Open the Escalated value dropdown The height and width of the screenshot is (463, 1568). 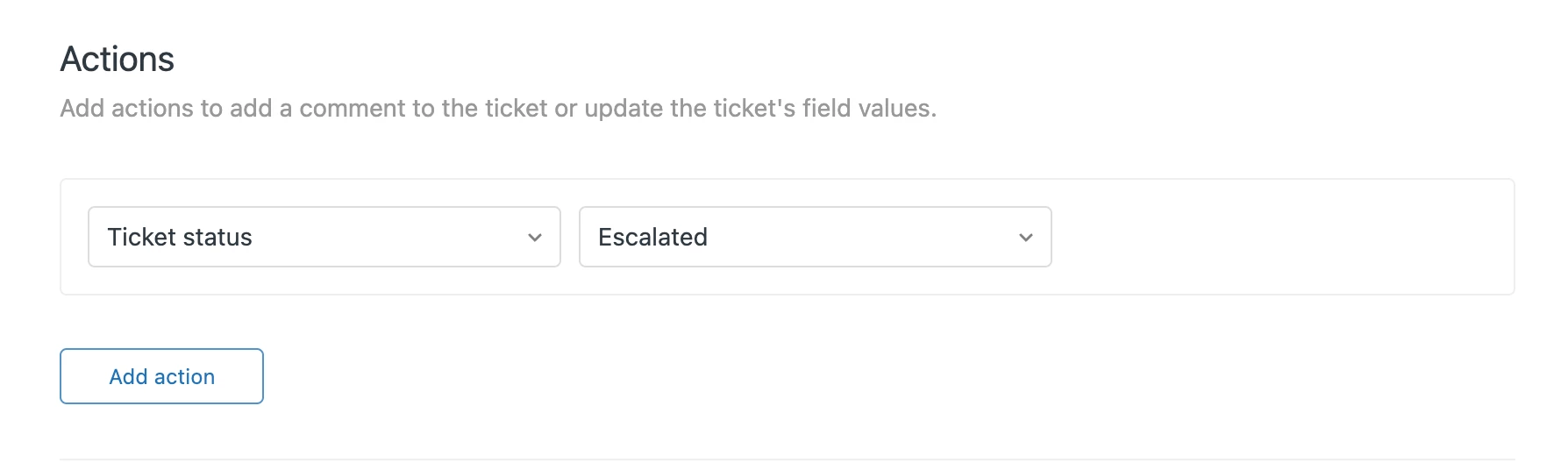click(x=815, y=237)
